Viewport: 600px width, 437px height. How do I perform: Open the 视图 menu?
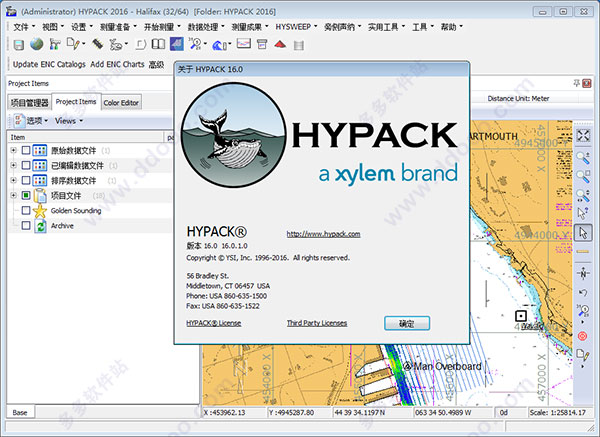[53, 27]
